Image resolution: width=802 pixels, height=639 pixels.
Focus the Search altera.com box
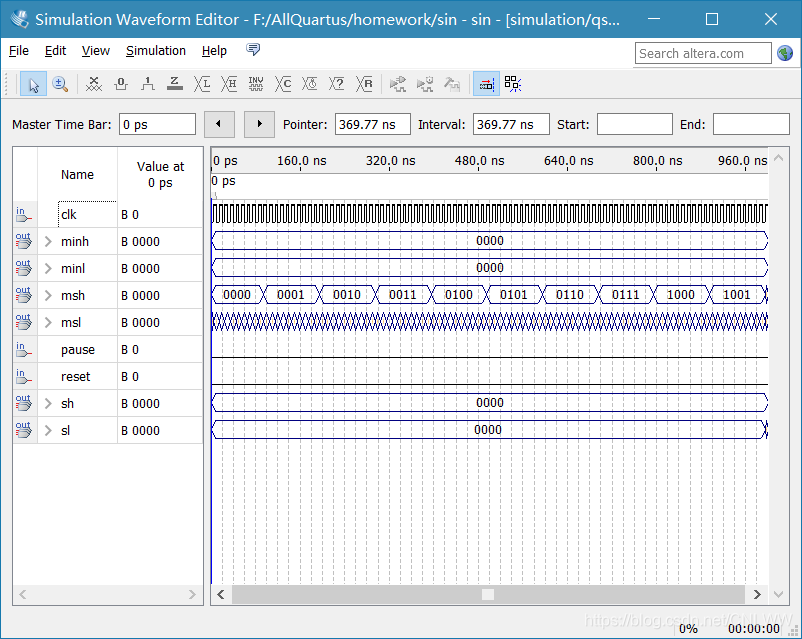703,53
